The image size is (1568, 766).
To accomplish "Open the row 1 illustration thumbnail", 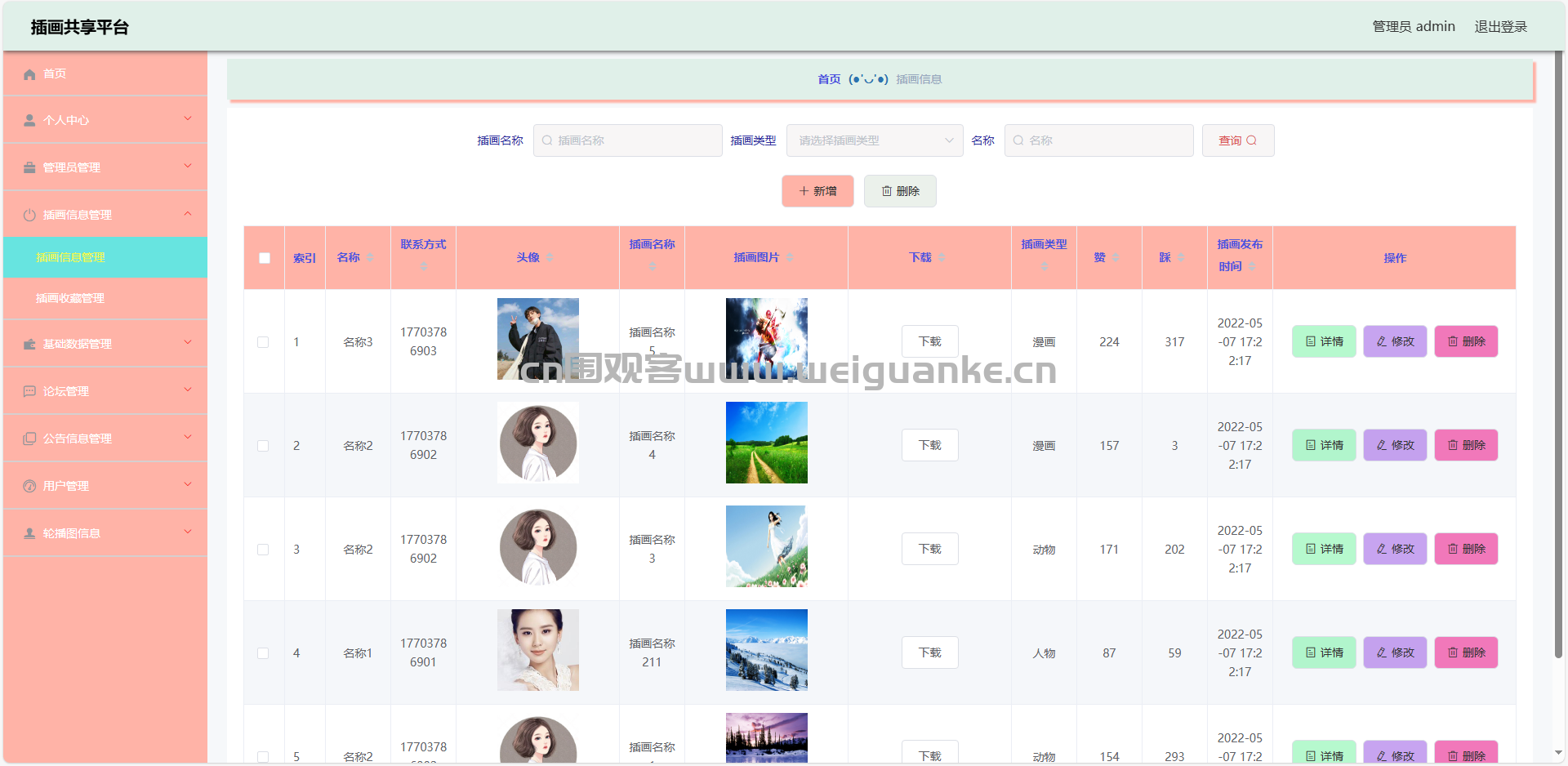I will pyautogui.click(x=767, y=339).
